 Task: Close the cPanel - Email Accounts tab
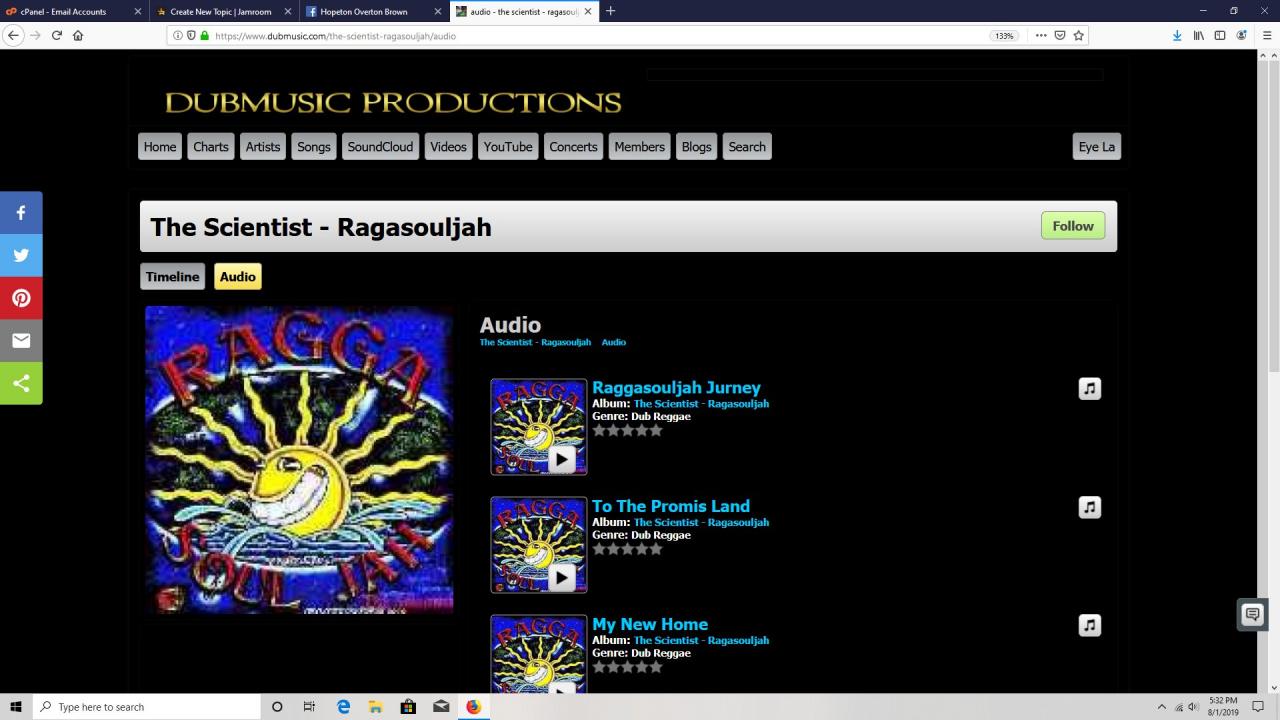(138, 11)
